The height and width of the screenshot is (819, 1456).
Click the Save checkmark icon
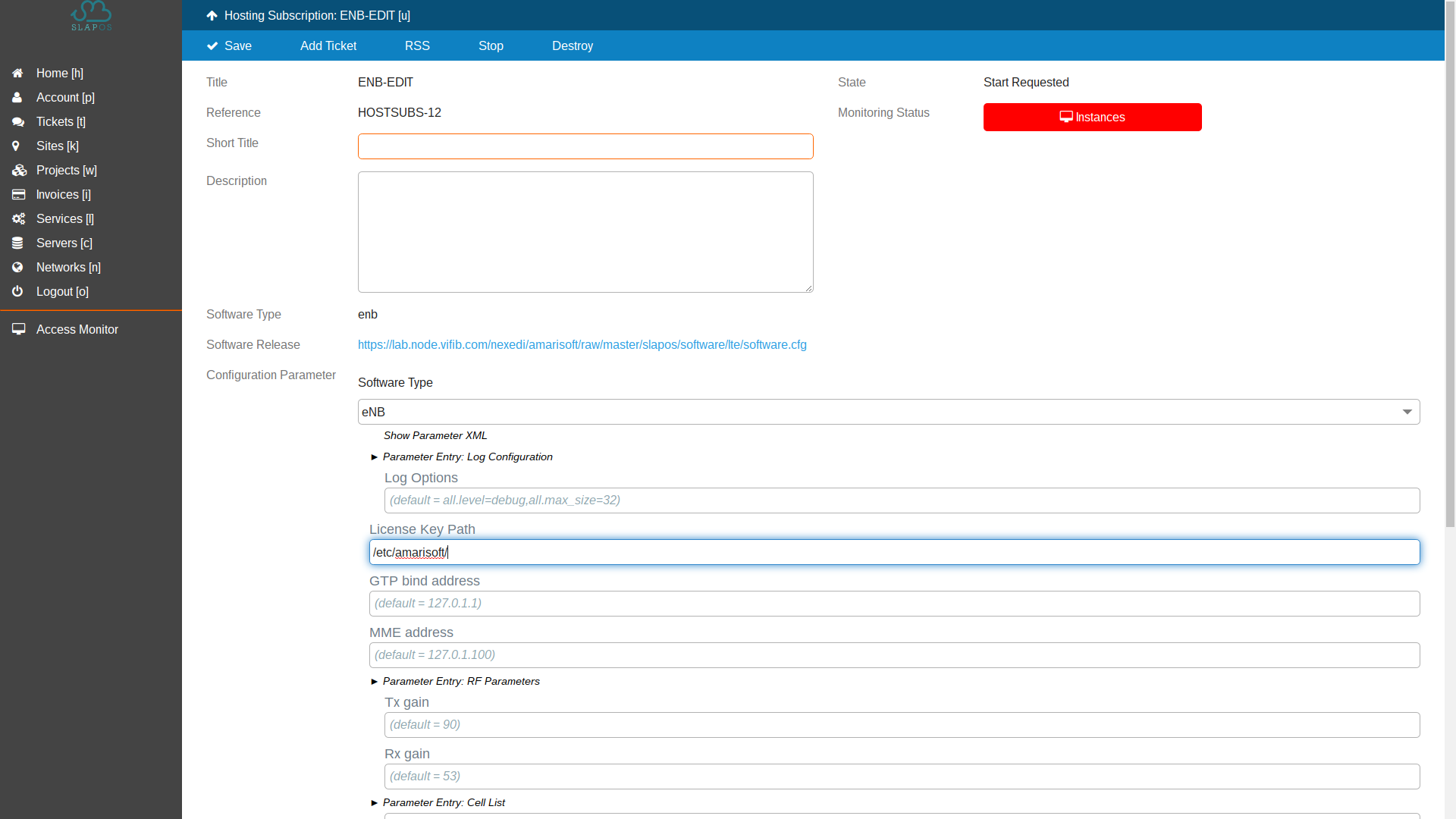pos(212,46)
